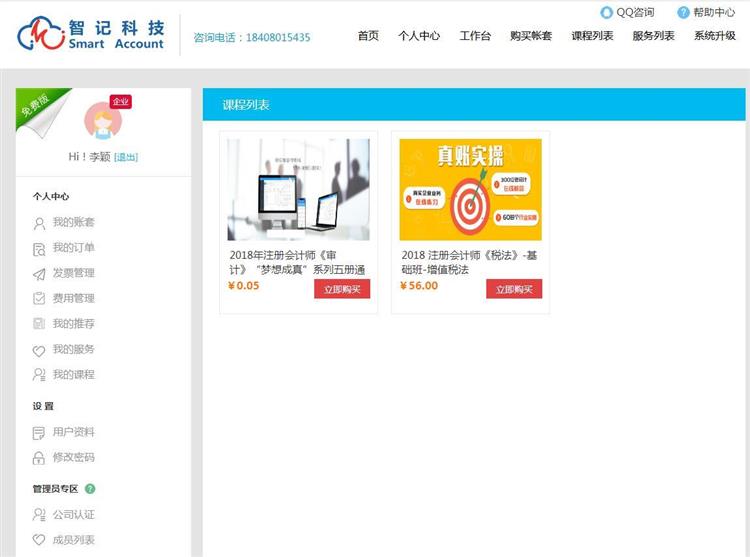750x557 pixels.
Task: Click the 我的服务 heart icon
Action: [39, 350]
